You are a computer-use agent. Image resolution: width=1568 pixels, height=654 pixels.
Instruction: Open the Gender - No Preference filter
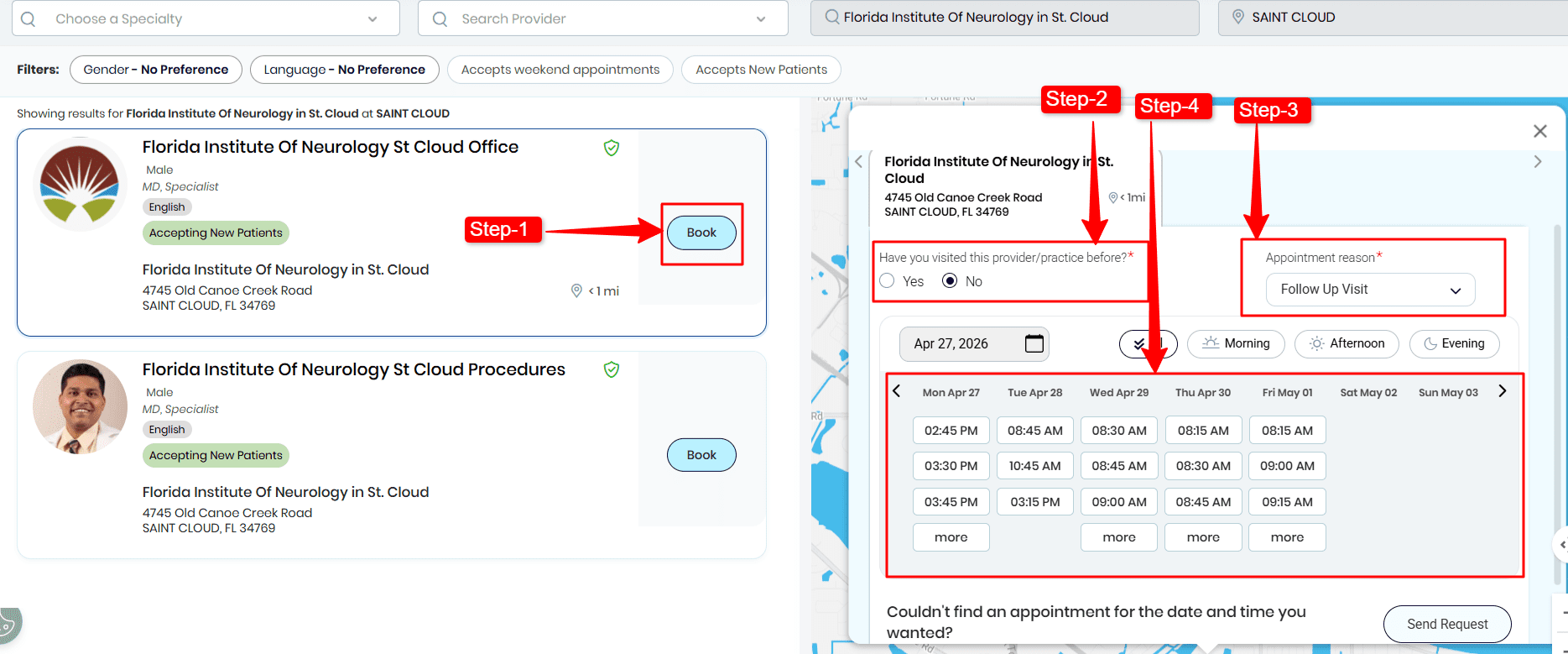(156, 70)
